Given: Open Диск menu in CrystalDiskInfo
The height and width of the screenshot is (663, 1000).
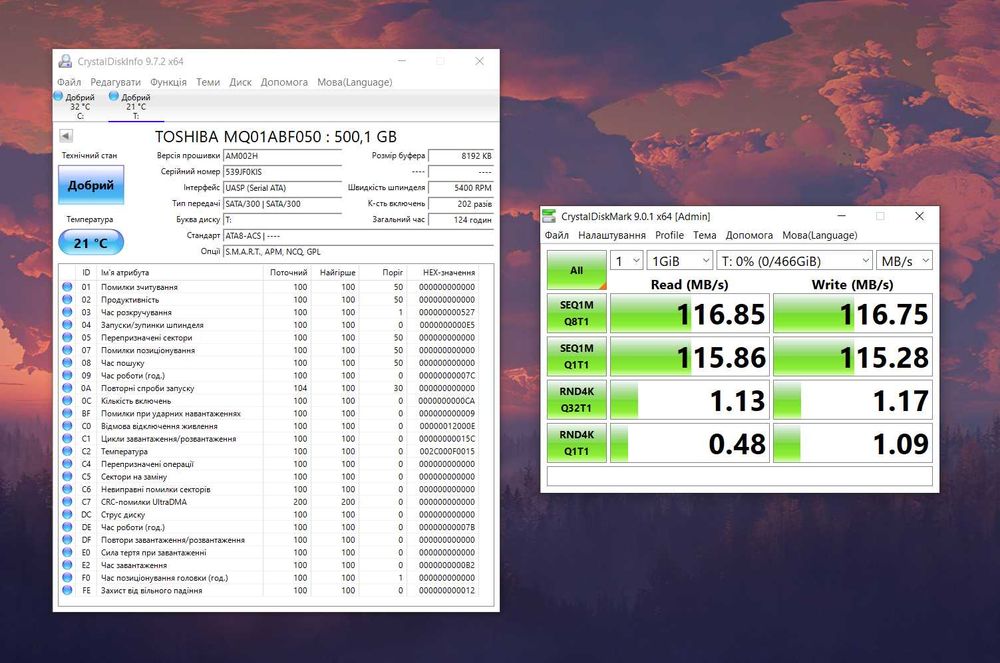Looking at the screenshot, I should point(240,82).
